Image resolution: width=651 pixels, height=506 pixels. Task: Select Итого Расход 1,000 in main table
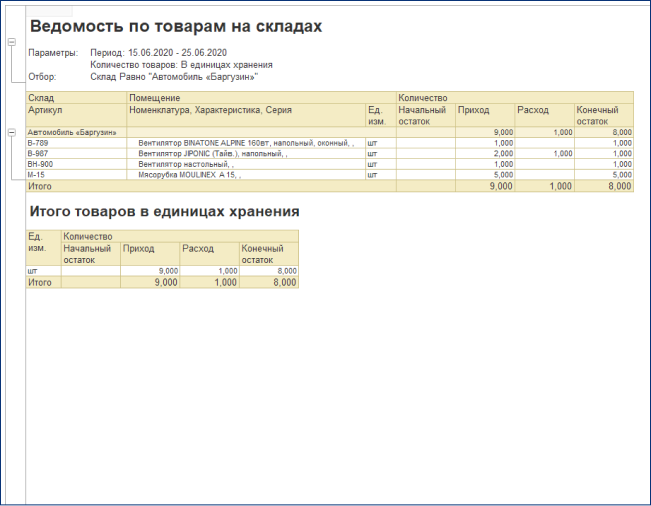[545, 186]
